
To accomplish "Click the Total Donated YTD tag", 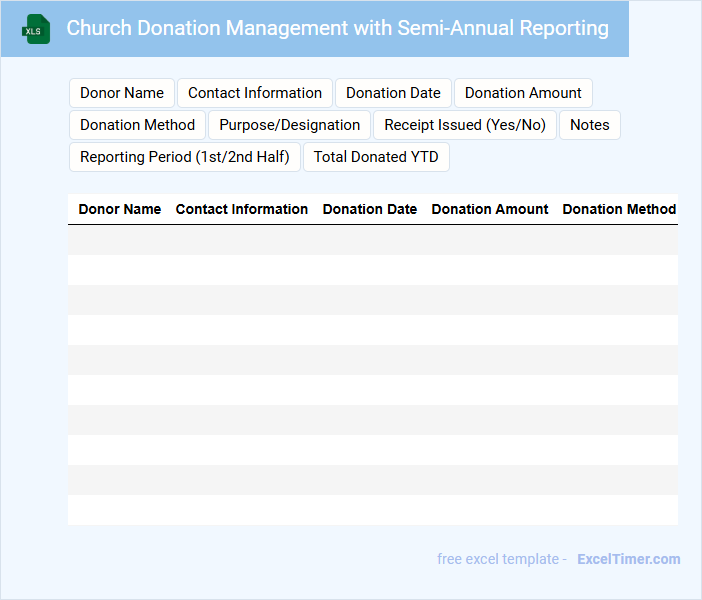I will pyautogui.click(x=376, y=157).
